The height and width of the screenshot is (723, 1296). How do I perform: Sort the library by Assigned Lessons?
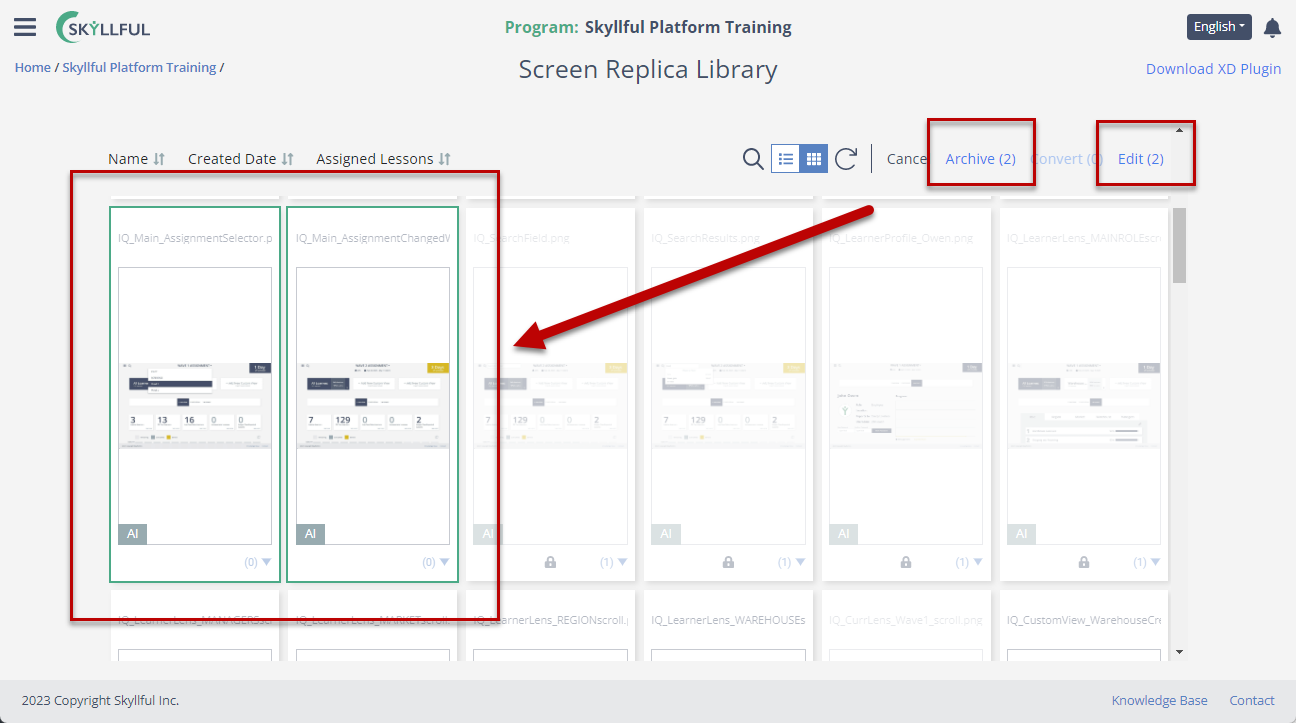click(x=384, y=159)
